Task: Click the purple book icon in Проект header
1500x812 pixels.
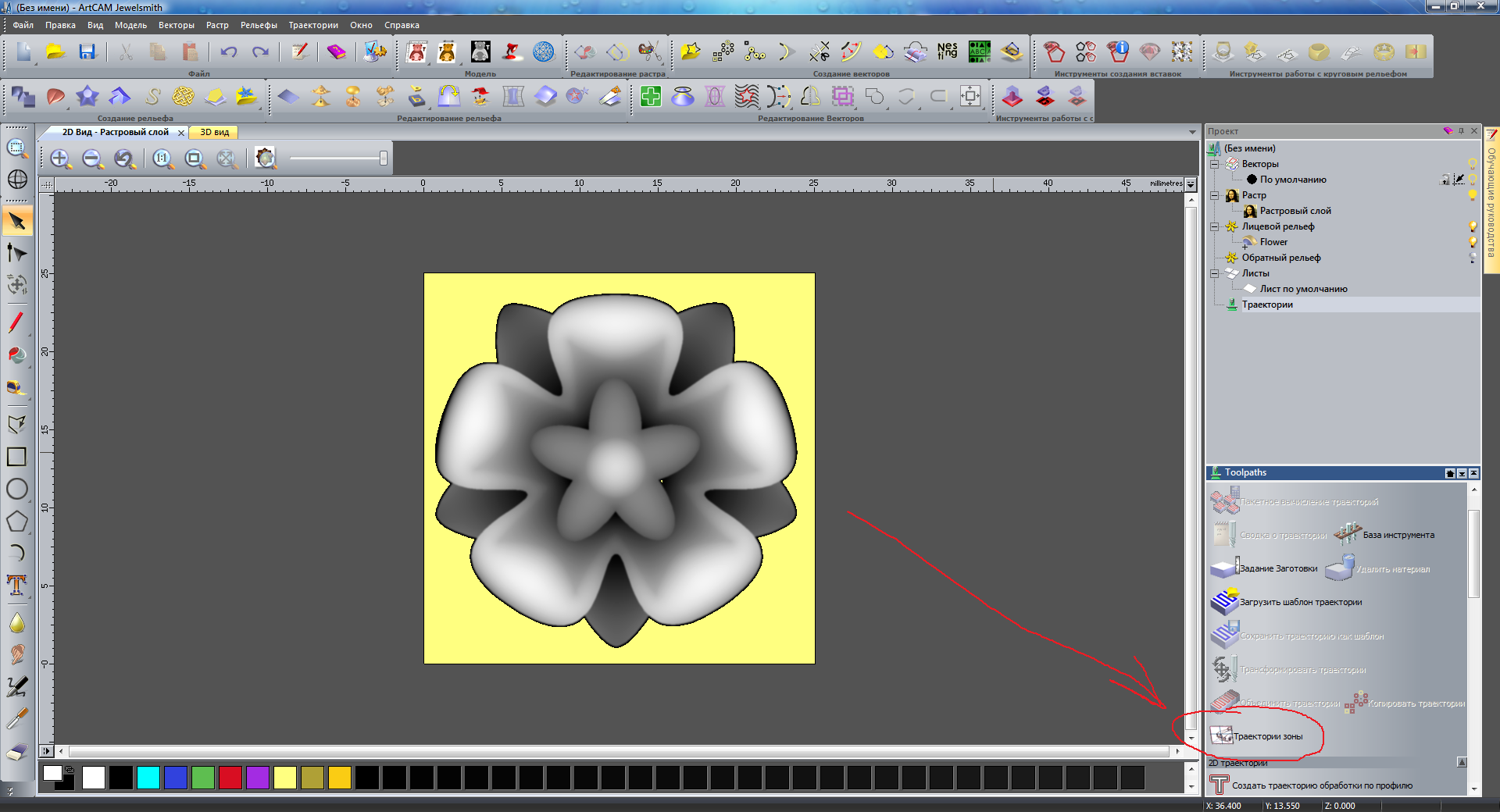Action: point(1448,131)
